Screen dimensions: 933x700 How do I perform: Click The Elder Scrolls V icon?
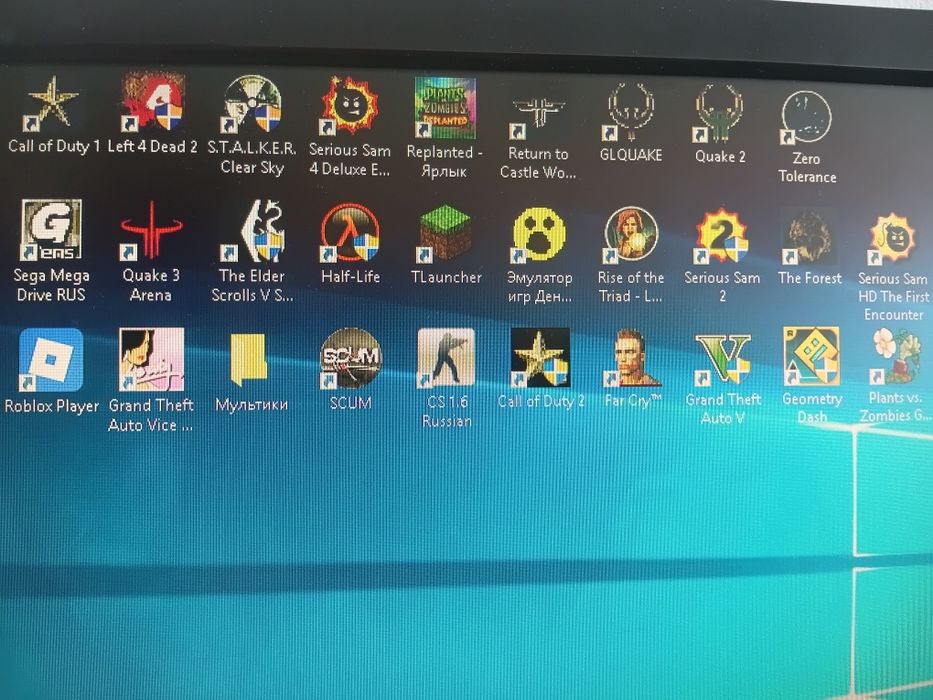point(252,231)
